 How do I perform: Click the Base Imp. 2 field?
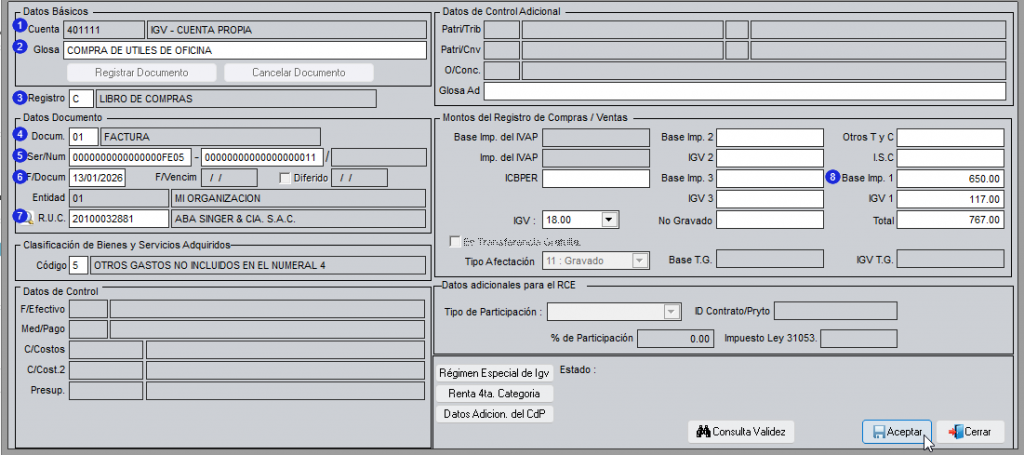pos(769,138)
